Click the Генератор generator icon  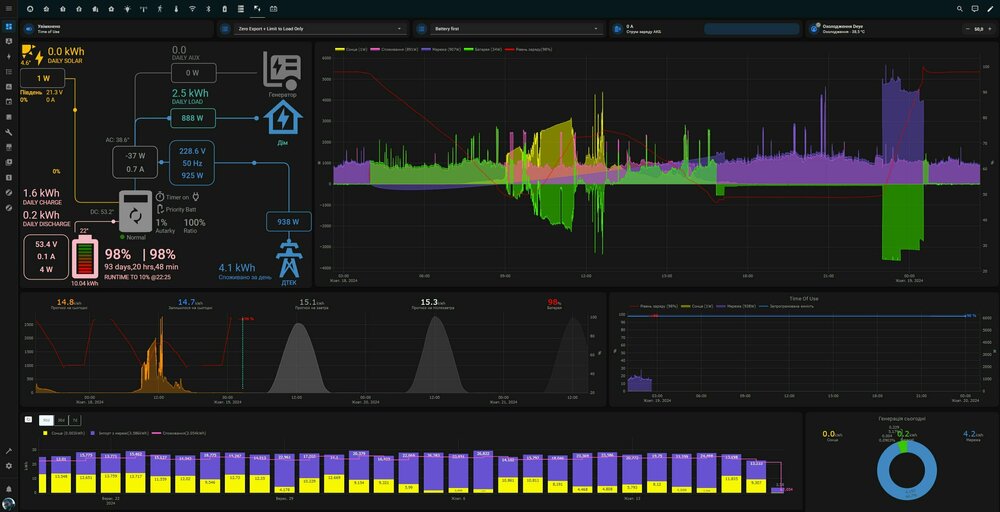click(x=282, y=70)
